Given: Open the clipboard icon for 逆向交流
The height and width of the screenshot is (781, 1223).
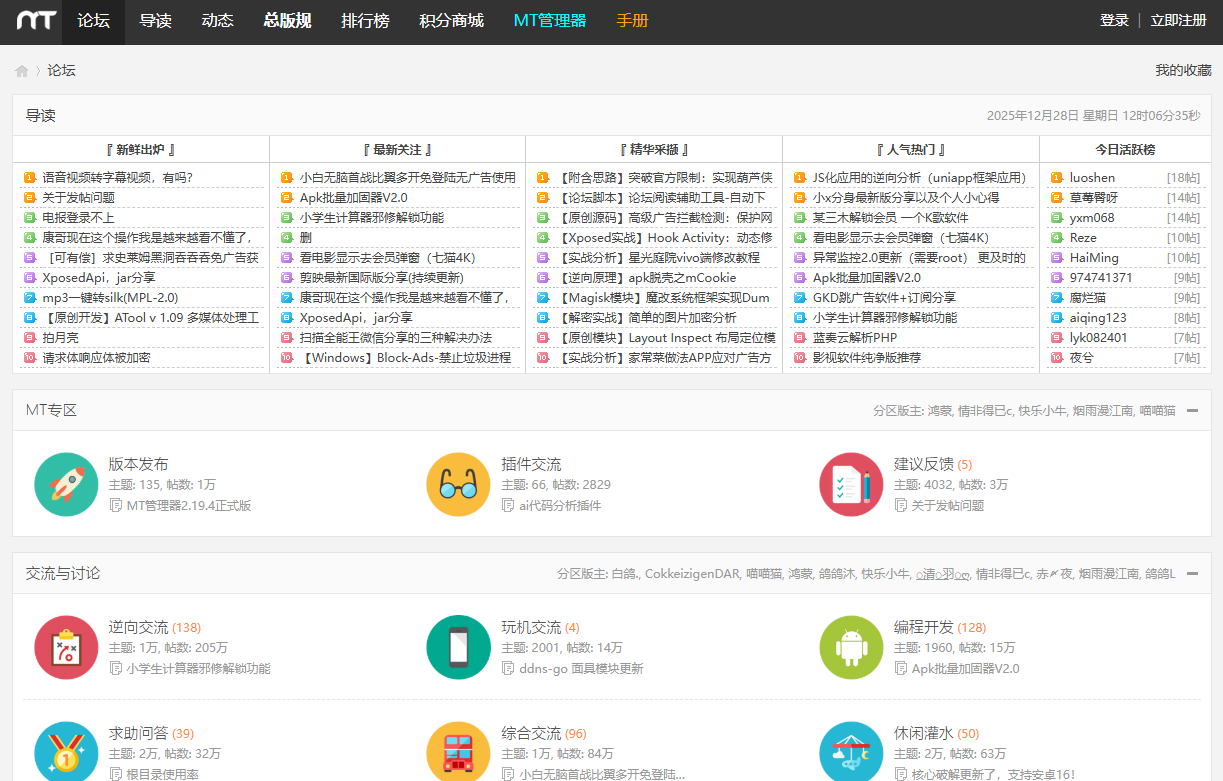Looking at the screenshot, I should 66,647.
